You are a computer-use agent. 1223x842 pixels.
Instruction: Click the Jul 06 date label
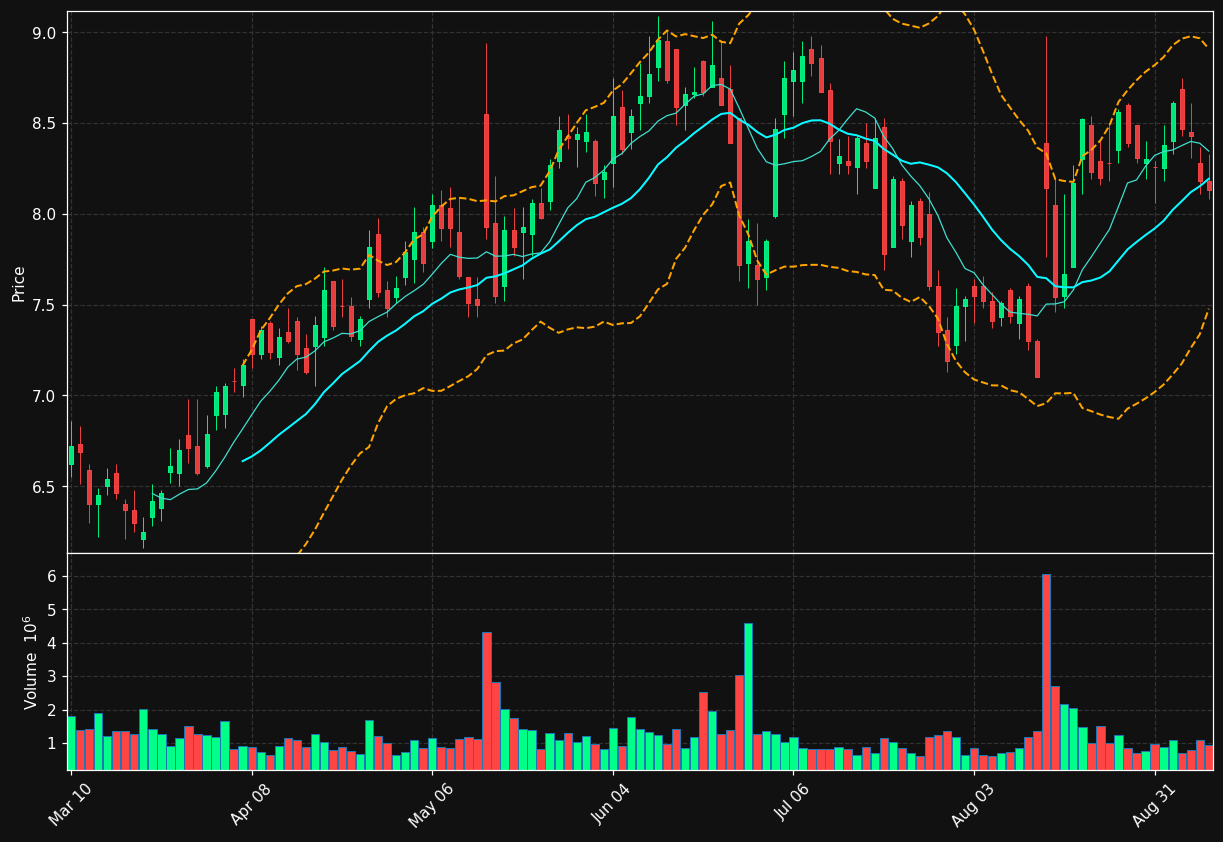(793, 804)
